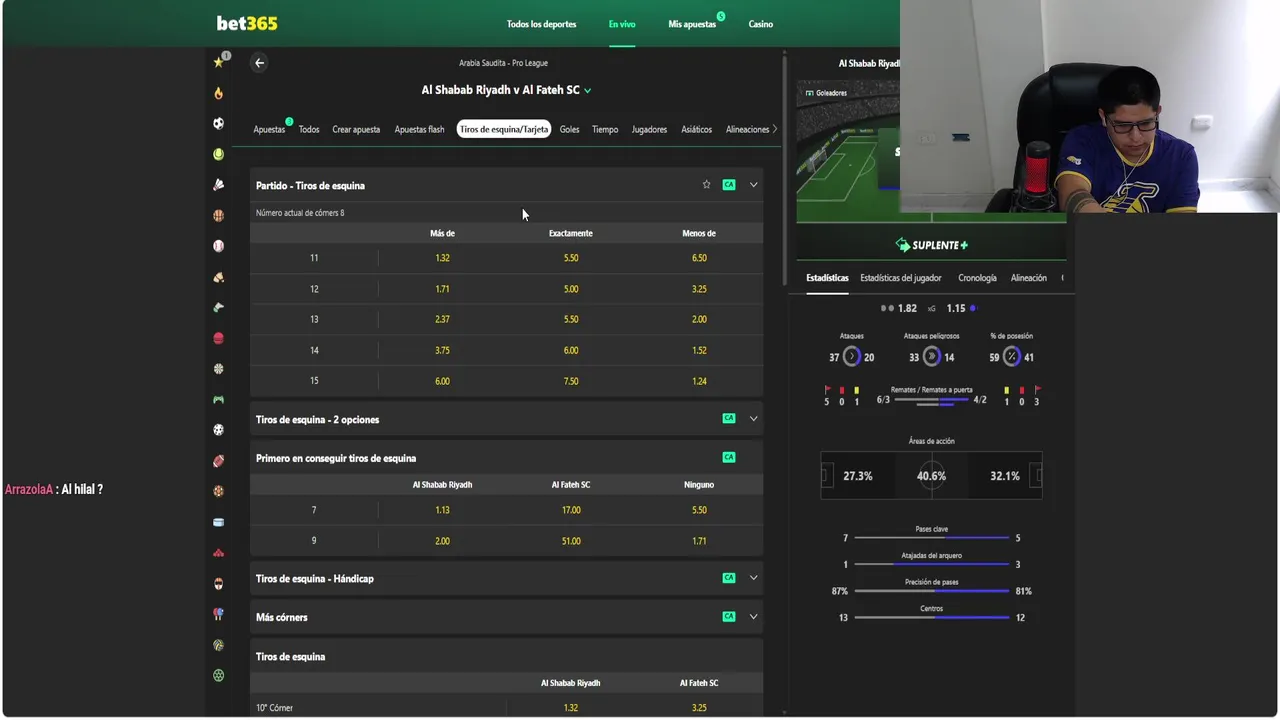This screenshot has height=720, width=1280.
Task: Click cash-out icon on Más córners
Action: (729, 617)
